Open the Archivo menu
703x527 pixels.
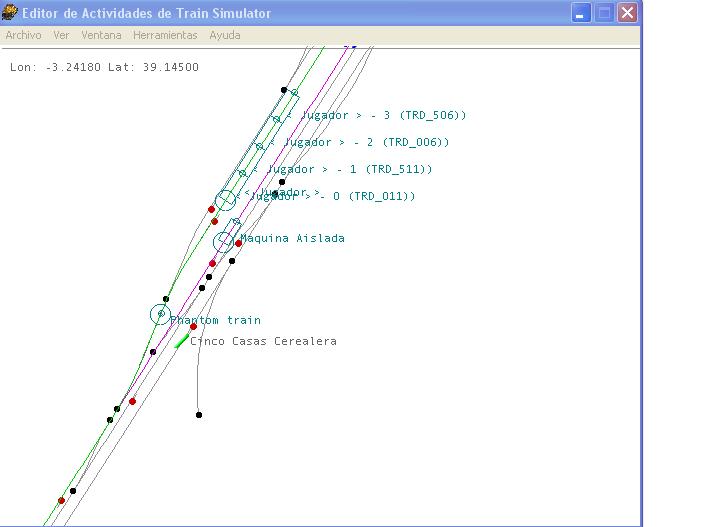pyautogui.click(x=23, y=35)
